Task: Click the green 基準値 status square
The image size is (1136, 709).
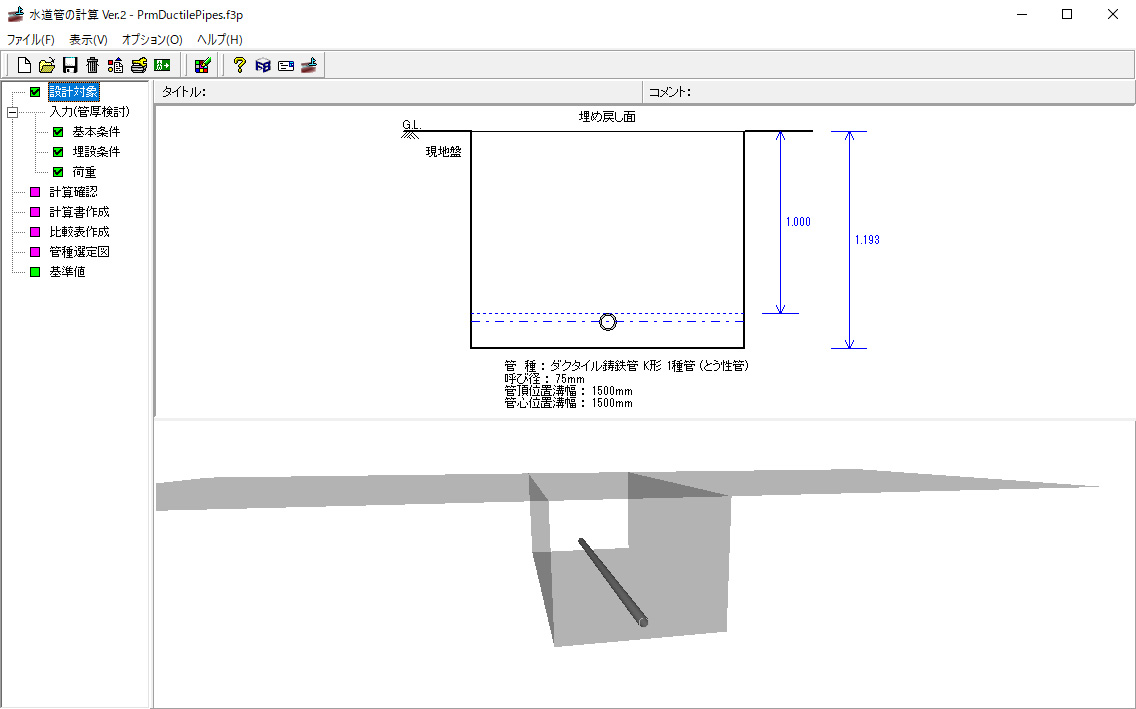Action: pyautogui.click(x=35, y=272)
